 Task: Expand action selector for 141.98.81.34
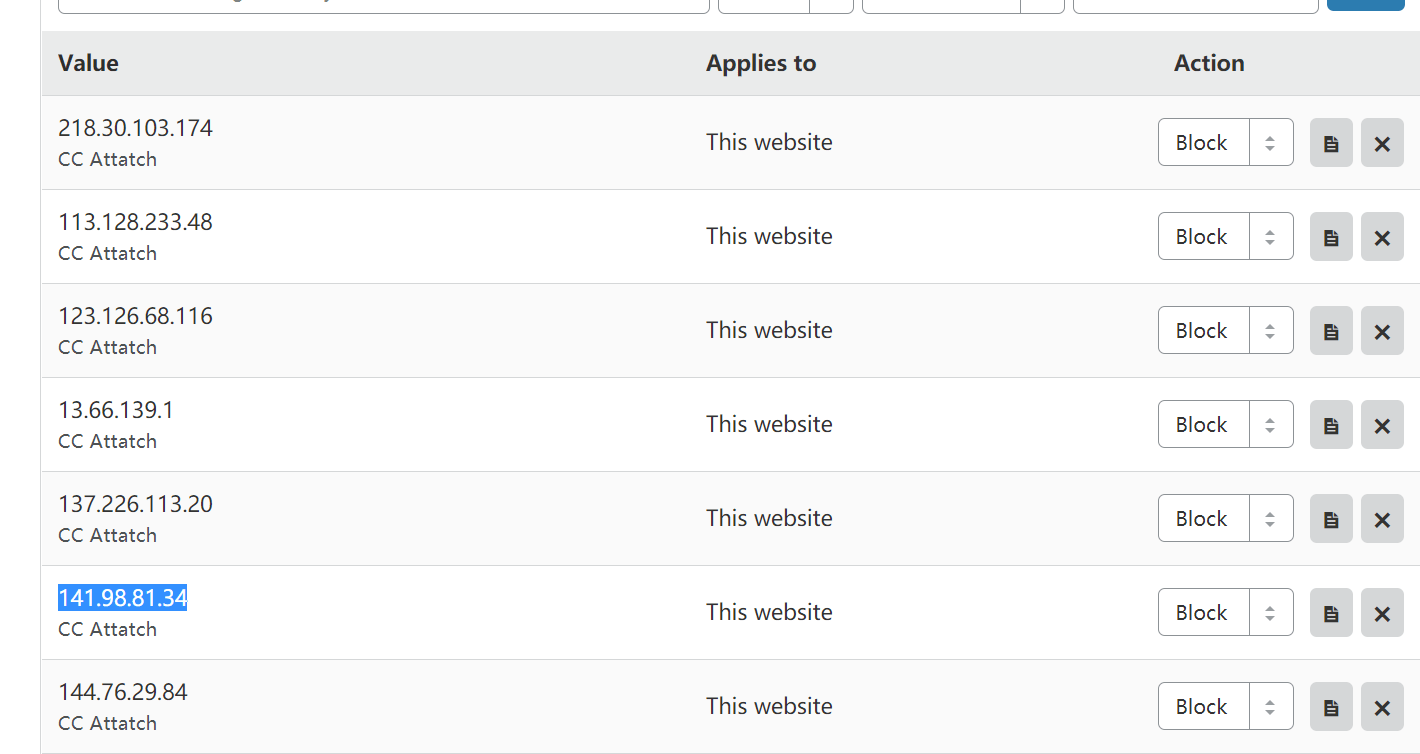1226,612
